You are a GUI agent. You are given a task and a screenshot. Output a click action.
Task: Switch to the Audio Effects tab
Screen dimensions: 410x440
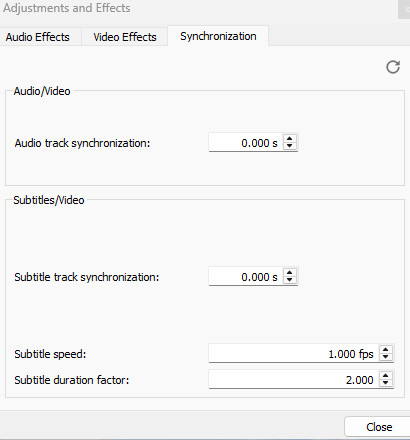(x=38, y=37)
